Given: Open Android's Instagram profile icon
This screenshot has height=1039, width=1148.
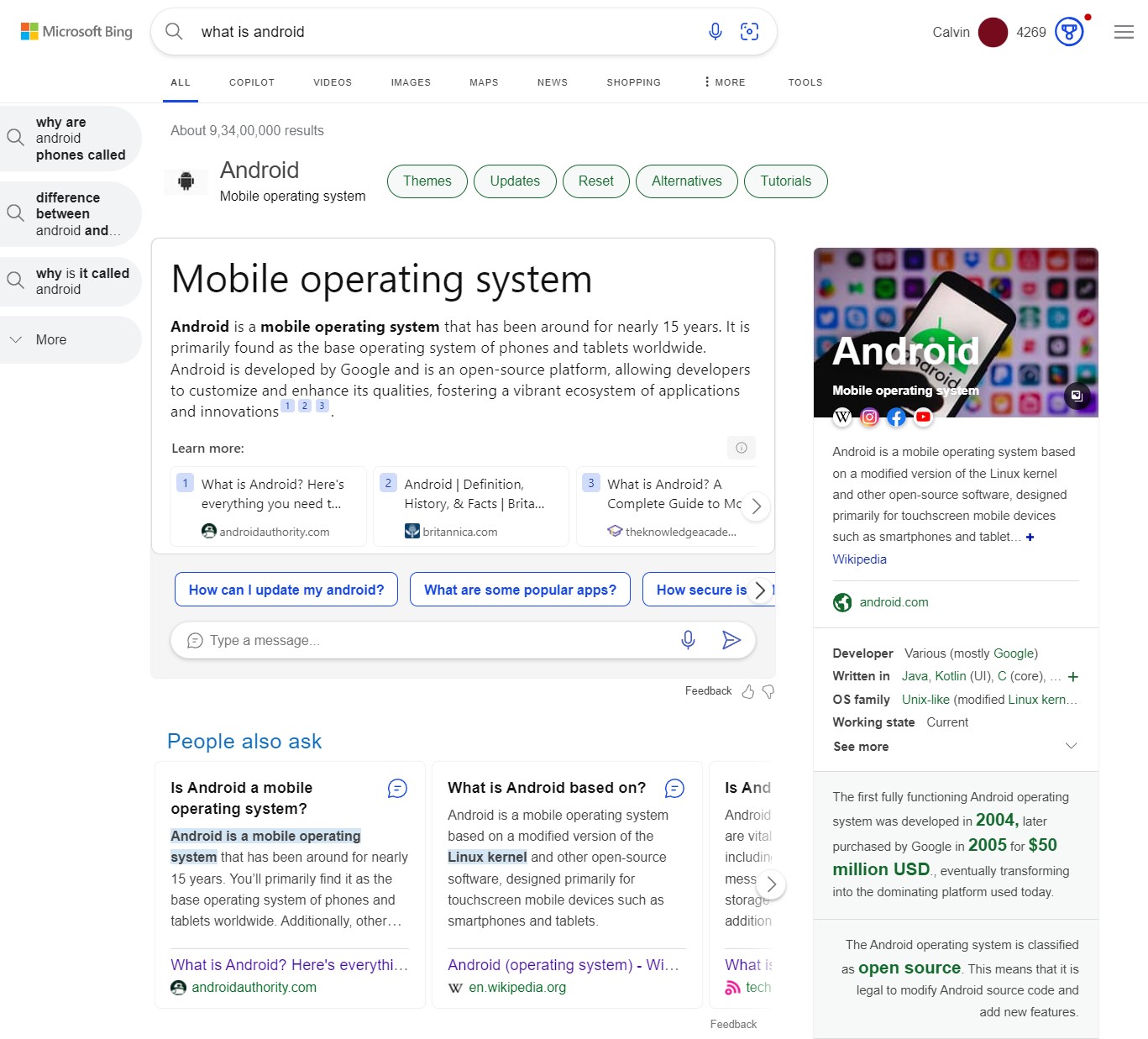Looking at the screenshot, I should (869, 417).
